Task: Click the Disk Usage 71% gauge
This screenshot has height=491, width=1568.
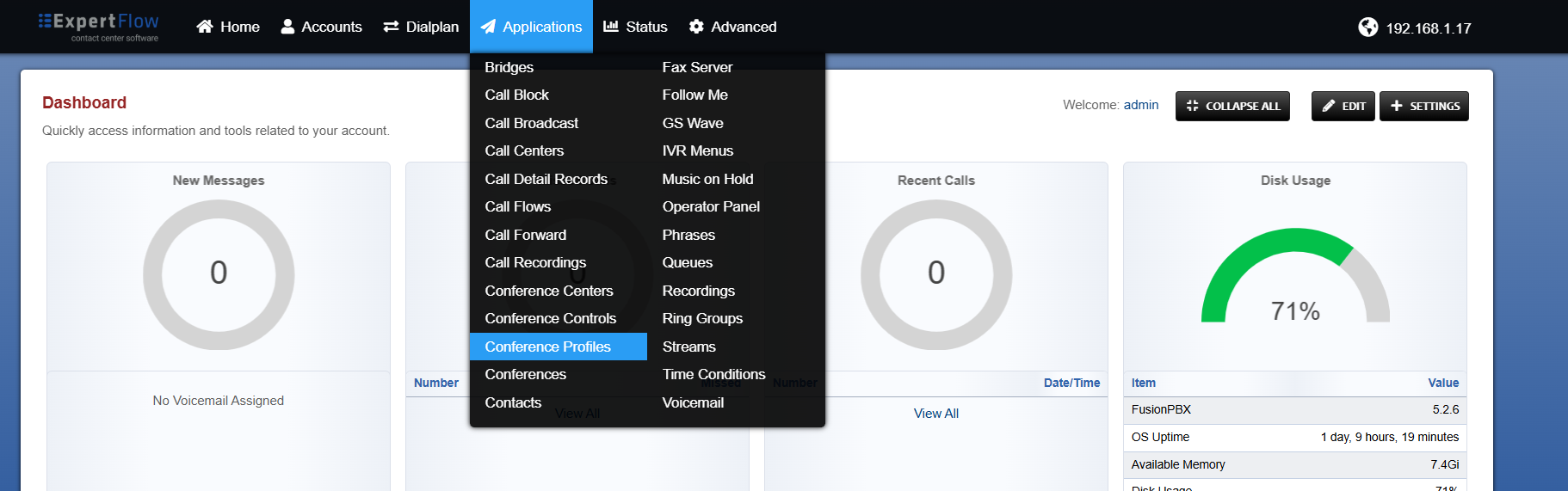Action: pyautogui.click(x=1295, y=275)
